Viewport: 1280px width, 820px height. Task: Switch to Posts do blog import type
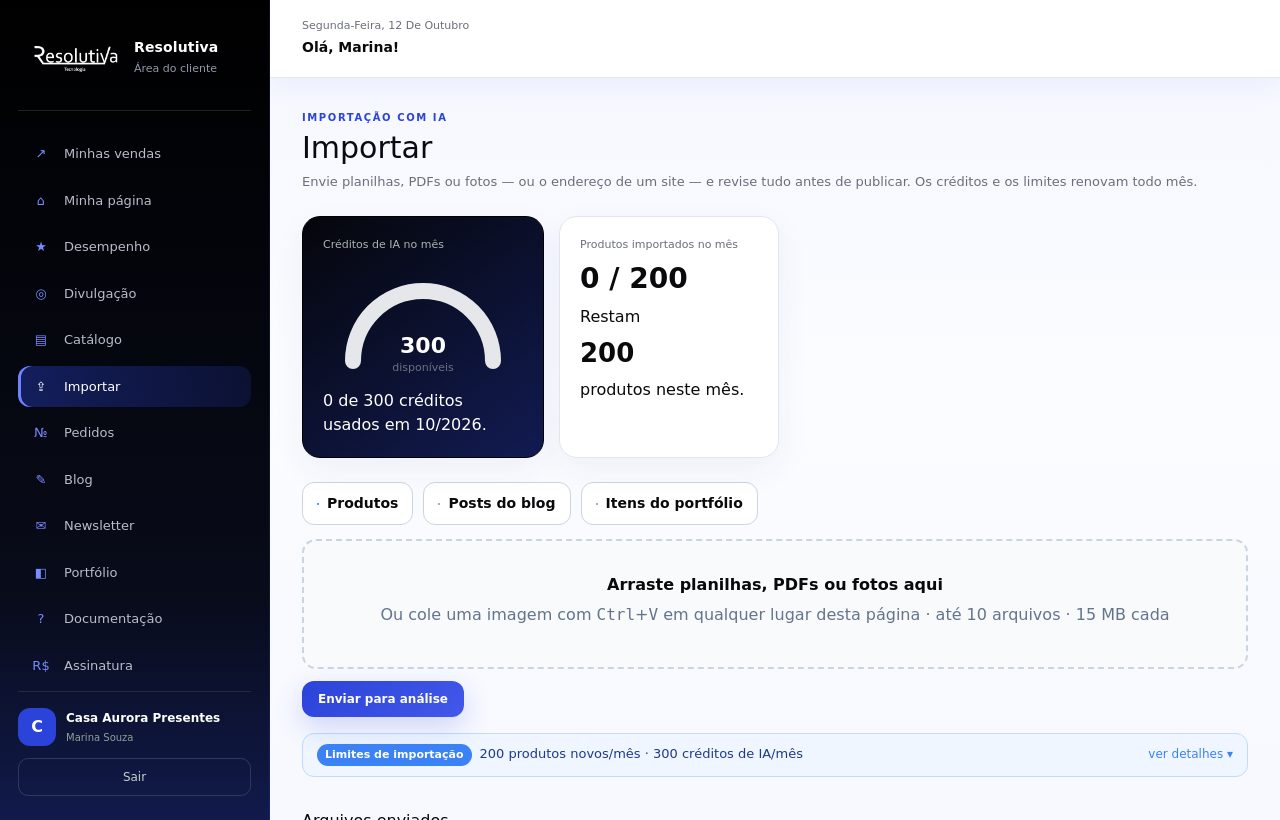pos(497,503)
